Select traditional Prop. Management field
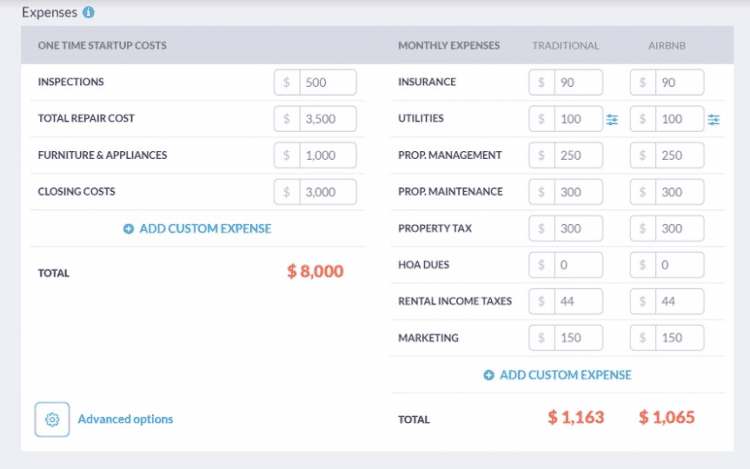This screenshot has width=750, height=469. (x=577, y=155)
